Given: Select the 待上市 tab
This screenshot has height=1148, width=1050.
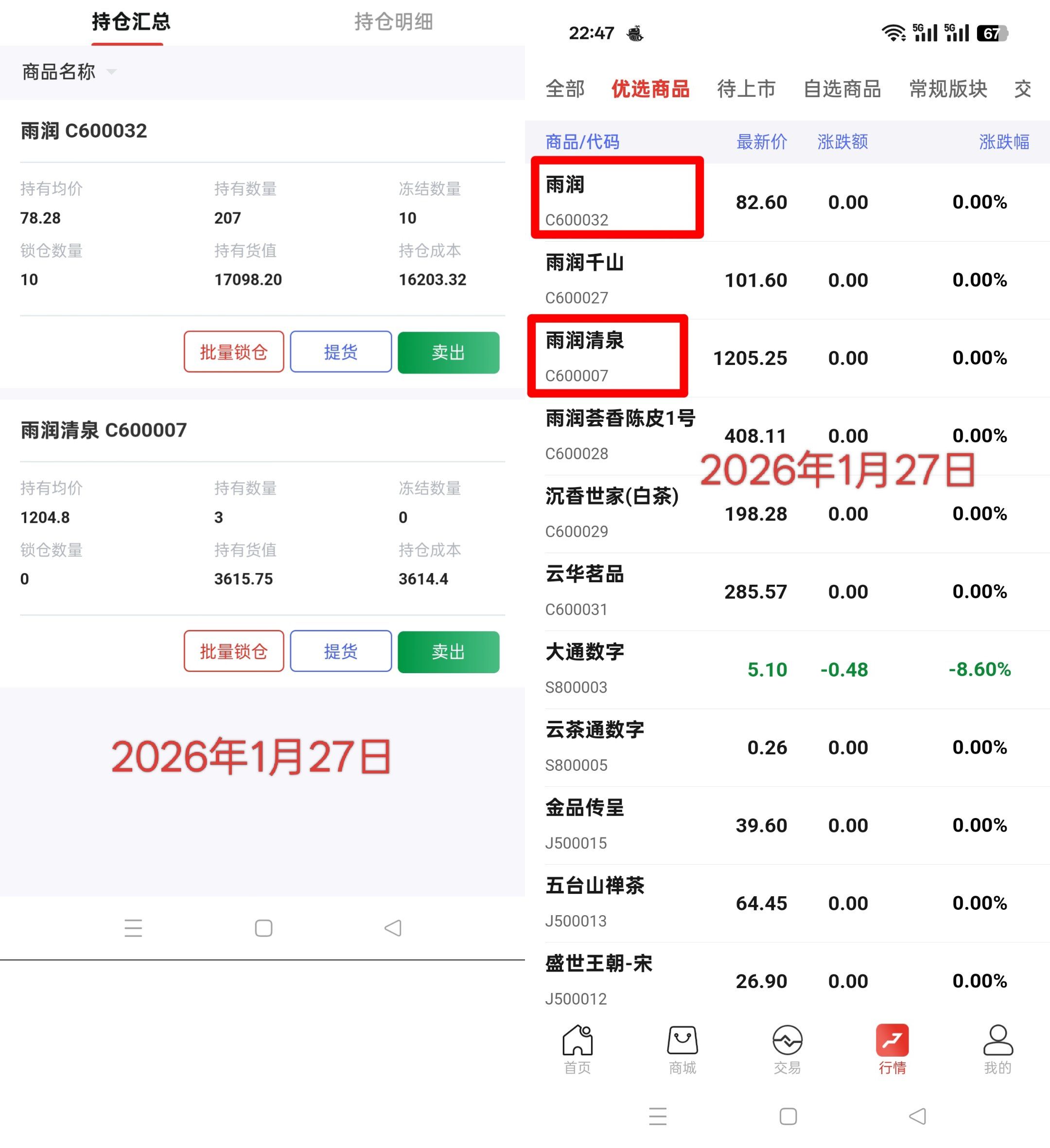Looking at the screenshot, I should click(x=746, y=89).
